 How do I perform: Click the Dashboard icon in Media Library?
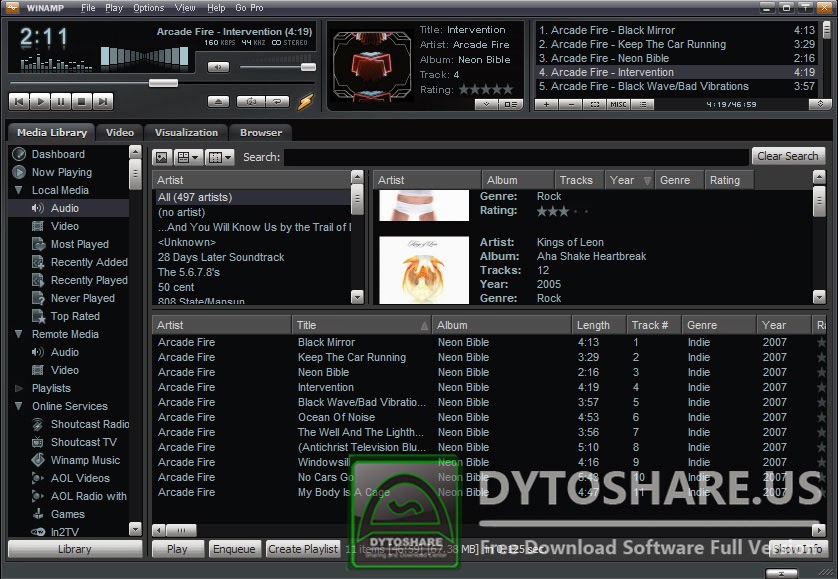coord(20,153)
